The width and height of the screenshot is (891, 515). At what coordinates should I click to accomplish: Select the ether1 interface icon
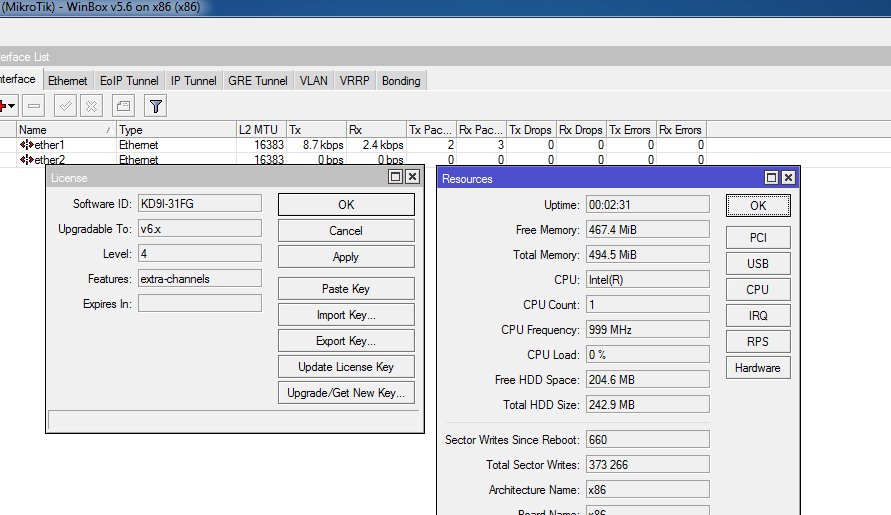(27, 145)
